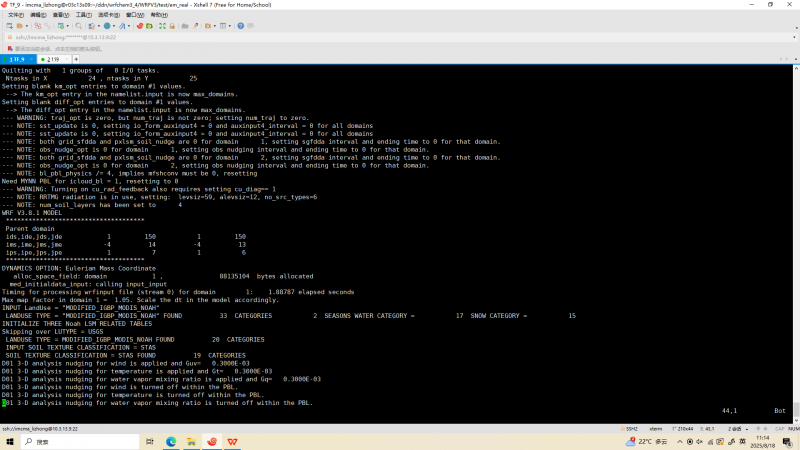Click the terminal vertical scrollbar up arrow

[x=796, y=68]
